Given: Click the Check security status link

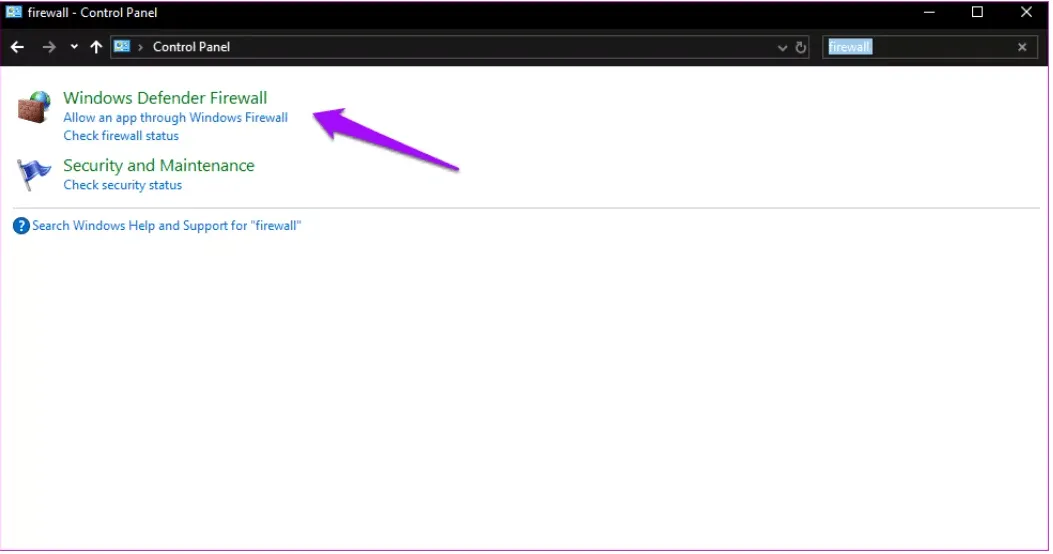Looking at the screenshot, I should 122,185.
